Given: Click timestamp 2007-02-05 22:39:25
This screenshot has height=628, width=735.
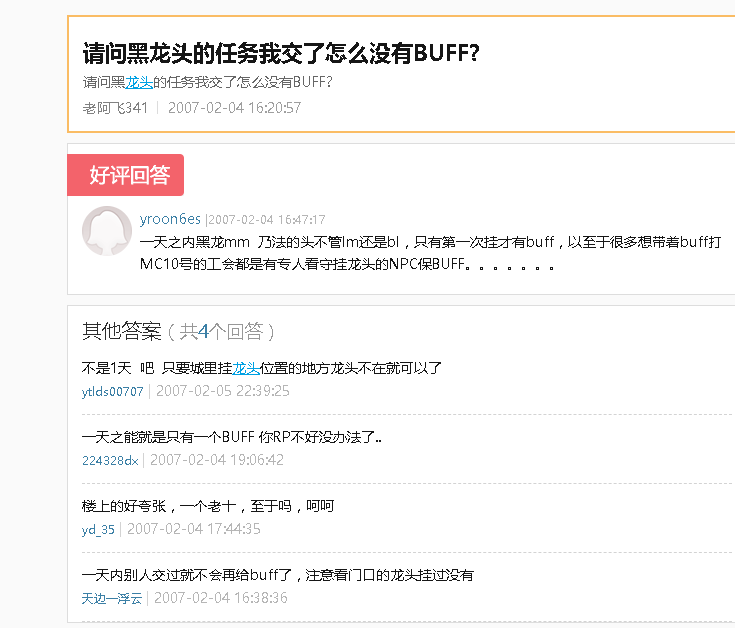Looking at the screenshot, I should (x=222, y=391).
